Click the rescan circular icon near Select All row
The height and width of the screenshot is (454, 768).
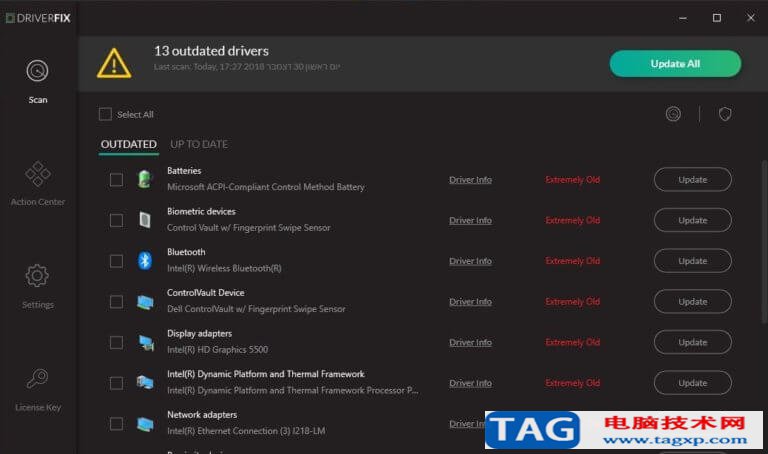(673, 114)
